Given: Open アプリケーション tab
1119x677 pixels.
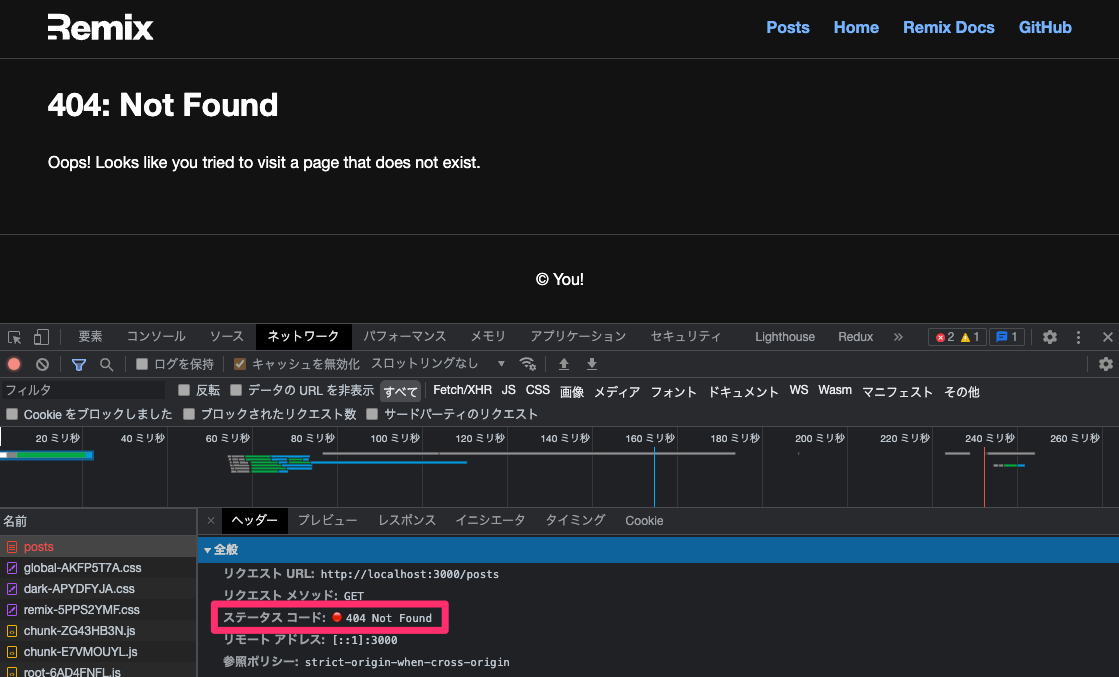Looking at the screenshot, I should [578, 337].
